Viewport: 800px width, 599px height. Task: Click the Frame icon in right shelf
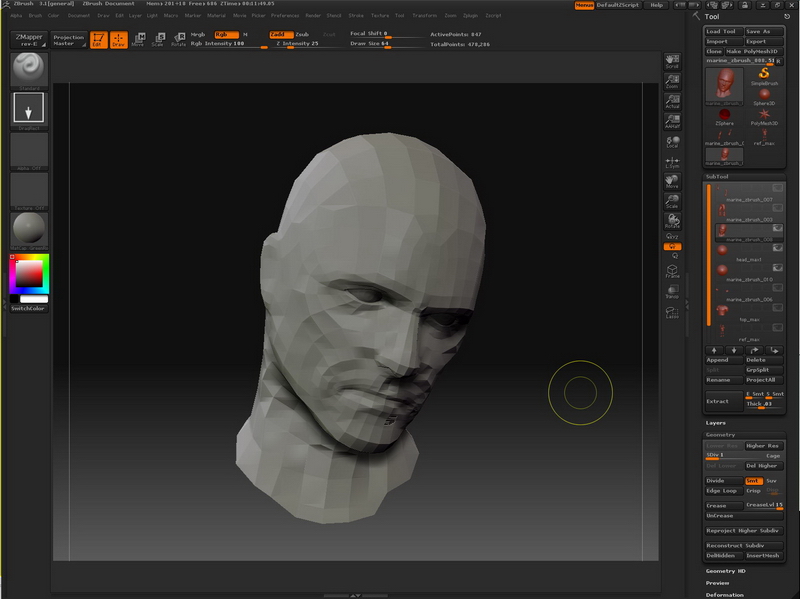672,271
